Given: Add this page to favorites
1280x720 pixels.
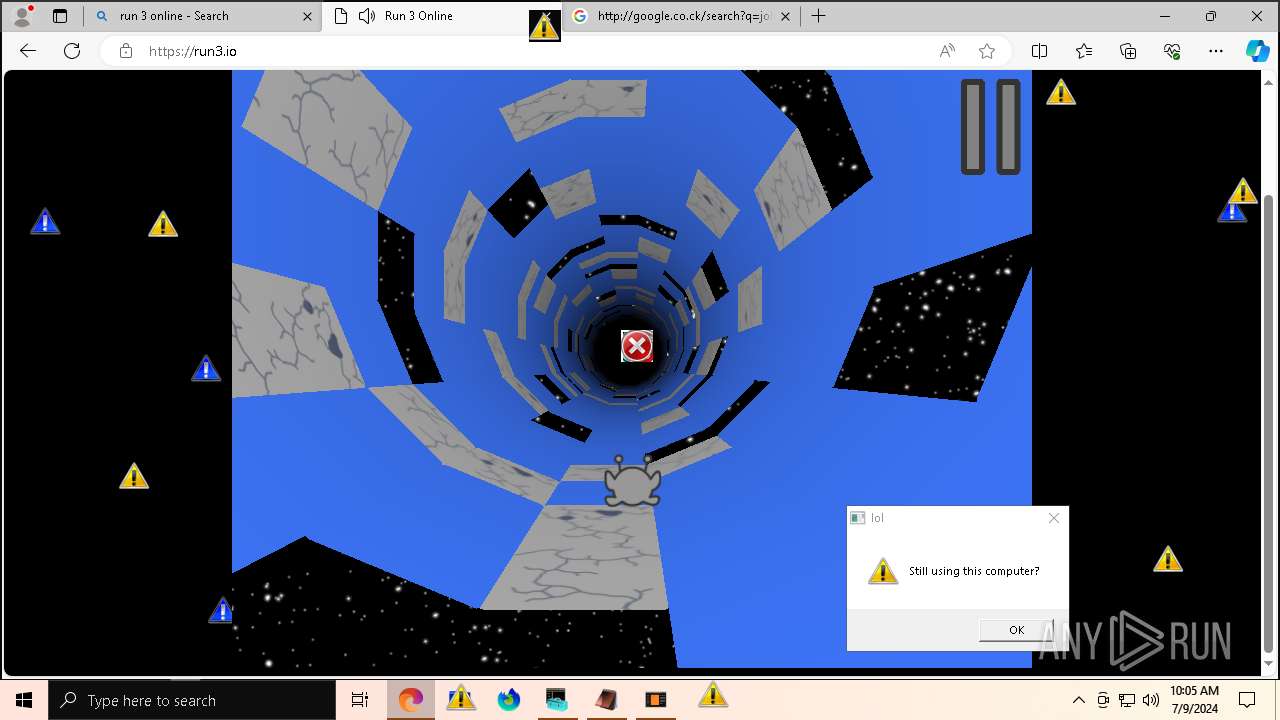Looking at the screenshot, I should click(987, 51).
